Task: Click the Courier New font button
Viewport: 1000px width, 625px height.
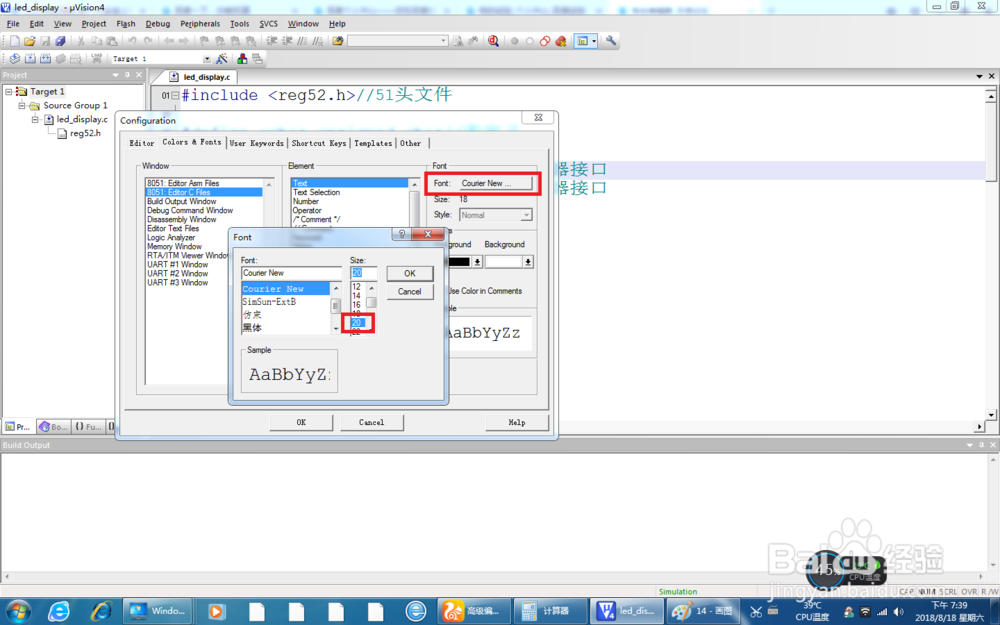Action: coord(496,183)
